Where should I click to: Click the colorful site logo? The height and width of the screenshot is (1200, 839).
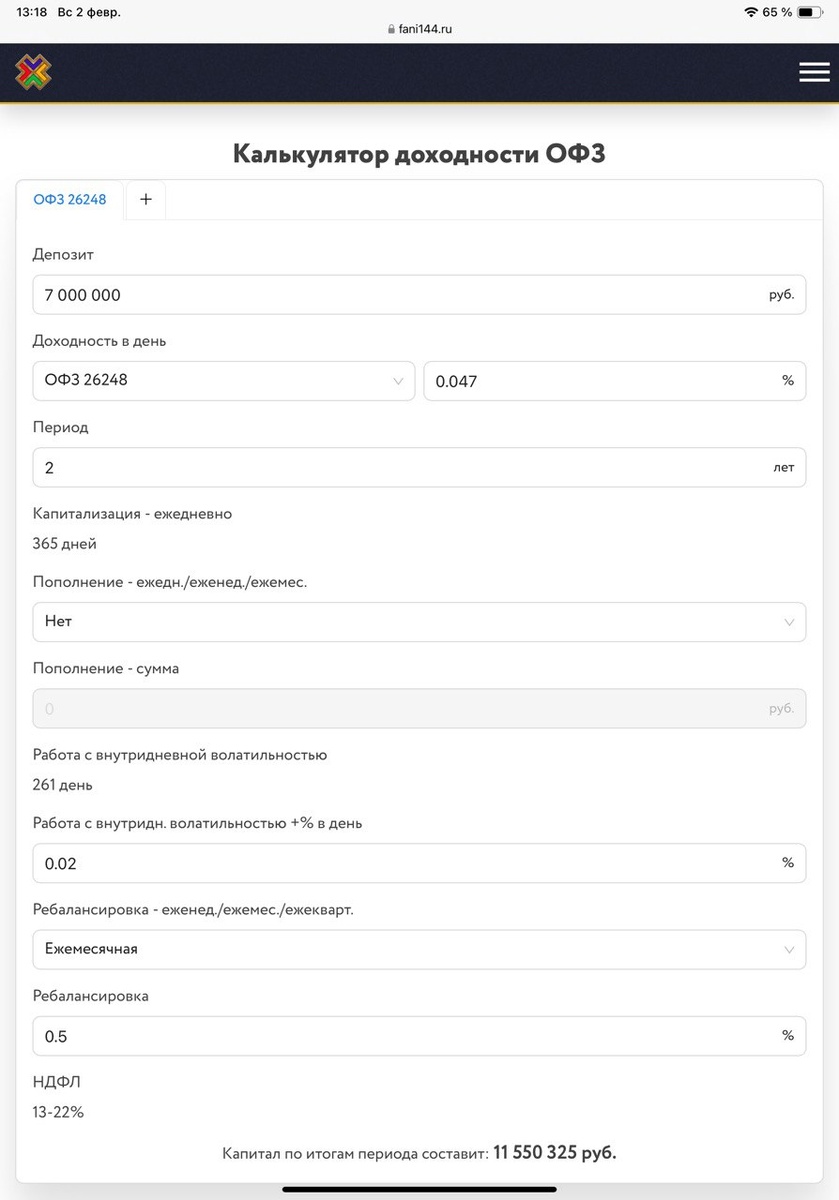[33, 72]
